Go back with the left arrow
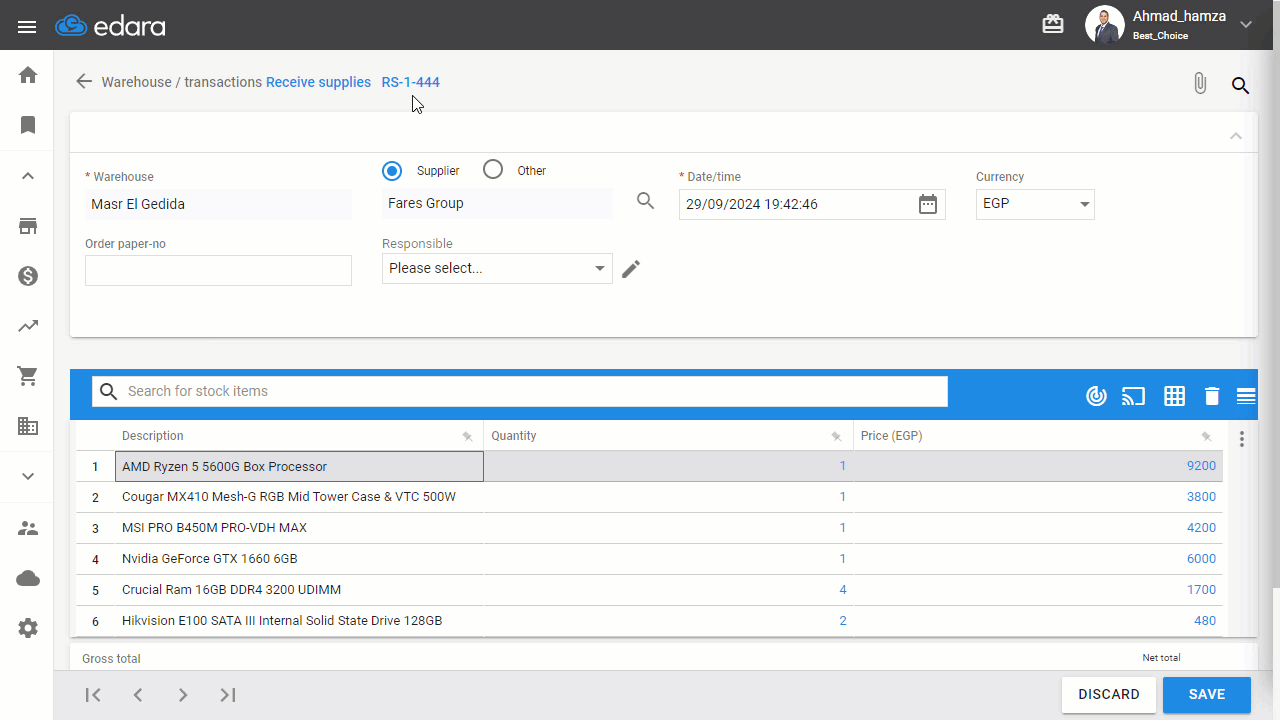Viewport: 1280px width, 720px height. click(x=84, y=81)
